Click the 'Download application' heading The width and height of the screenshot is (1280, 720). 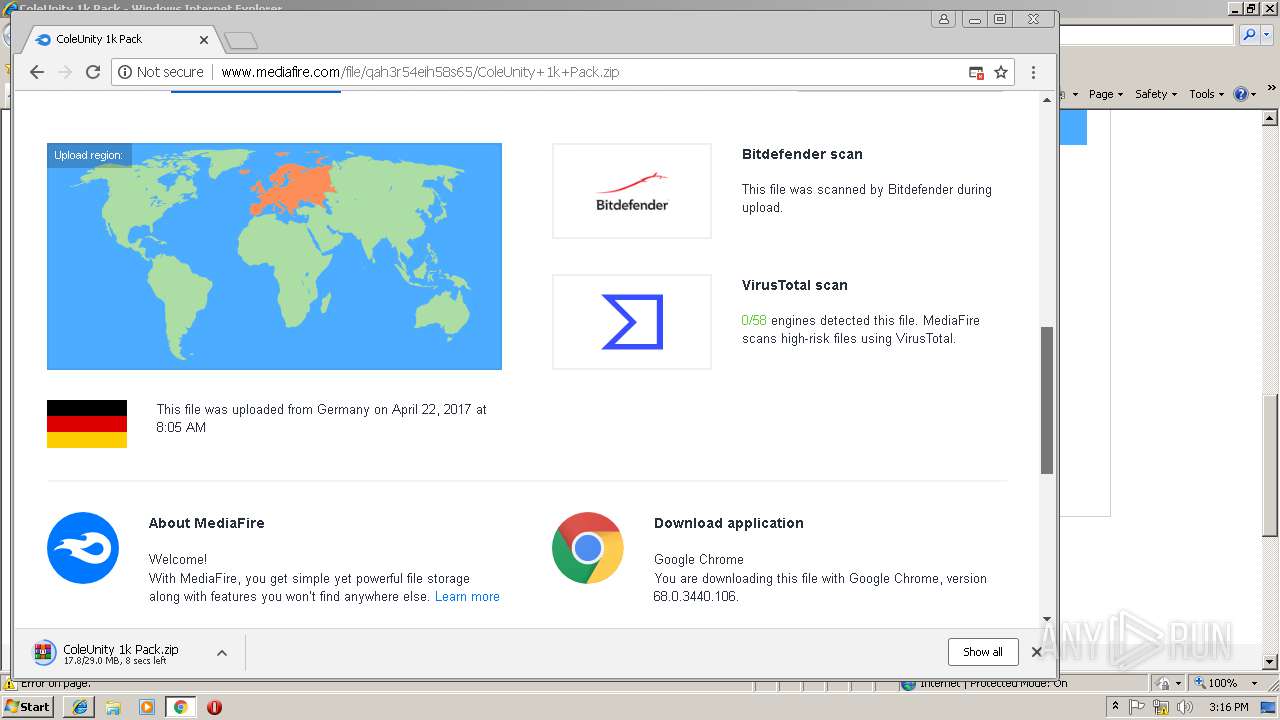729,523
